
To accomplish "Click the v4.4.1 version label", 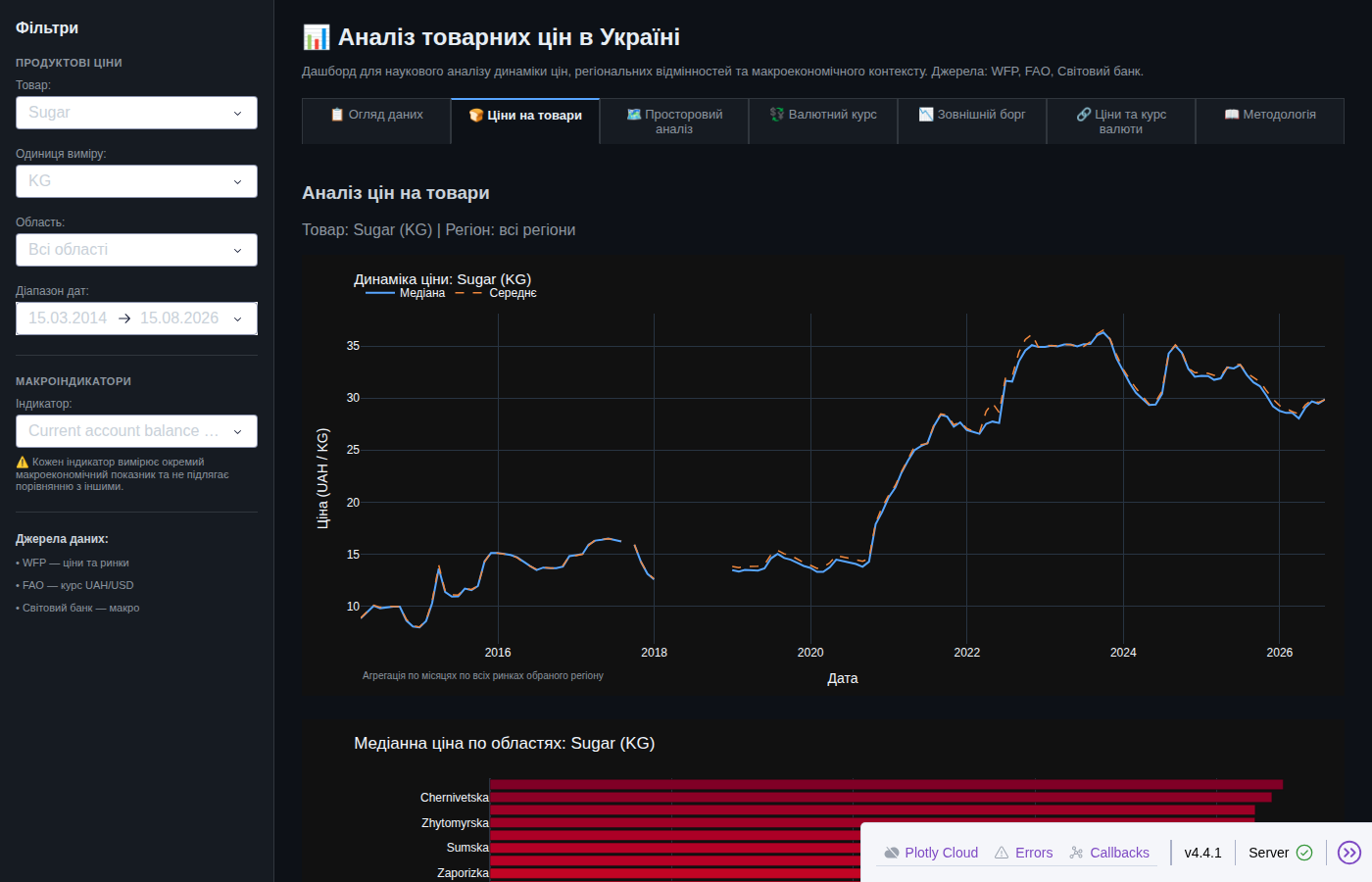I will pyautogui.click(x=1202, y=853).
